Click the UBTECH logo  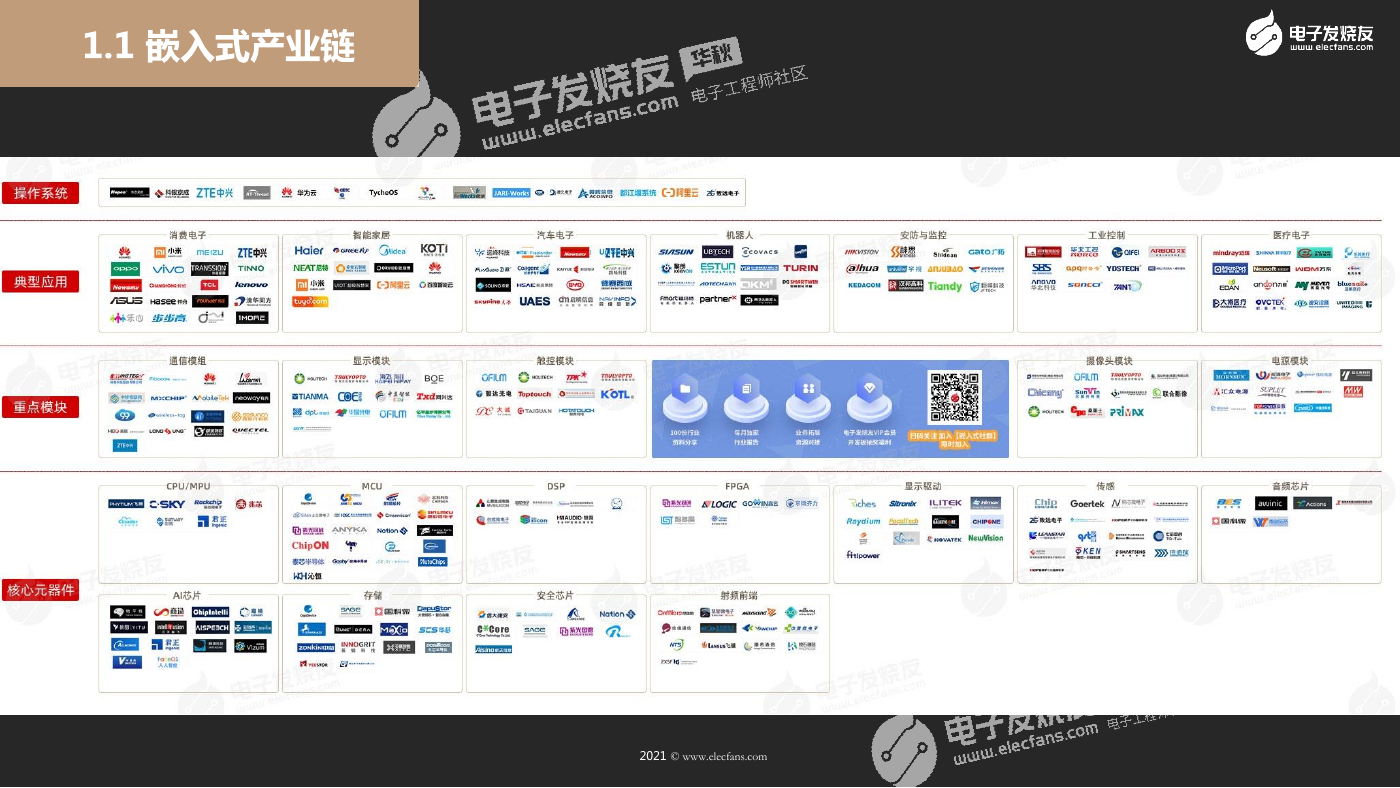pos(717,251)
